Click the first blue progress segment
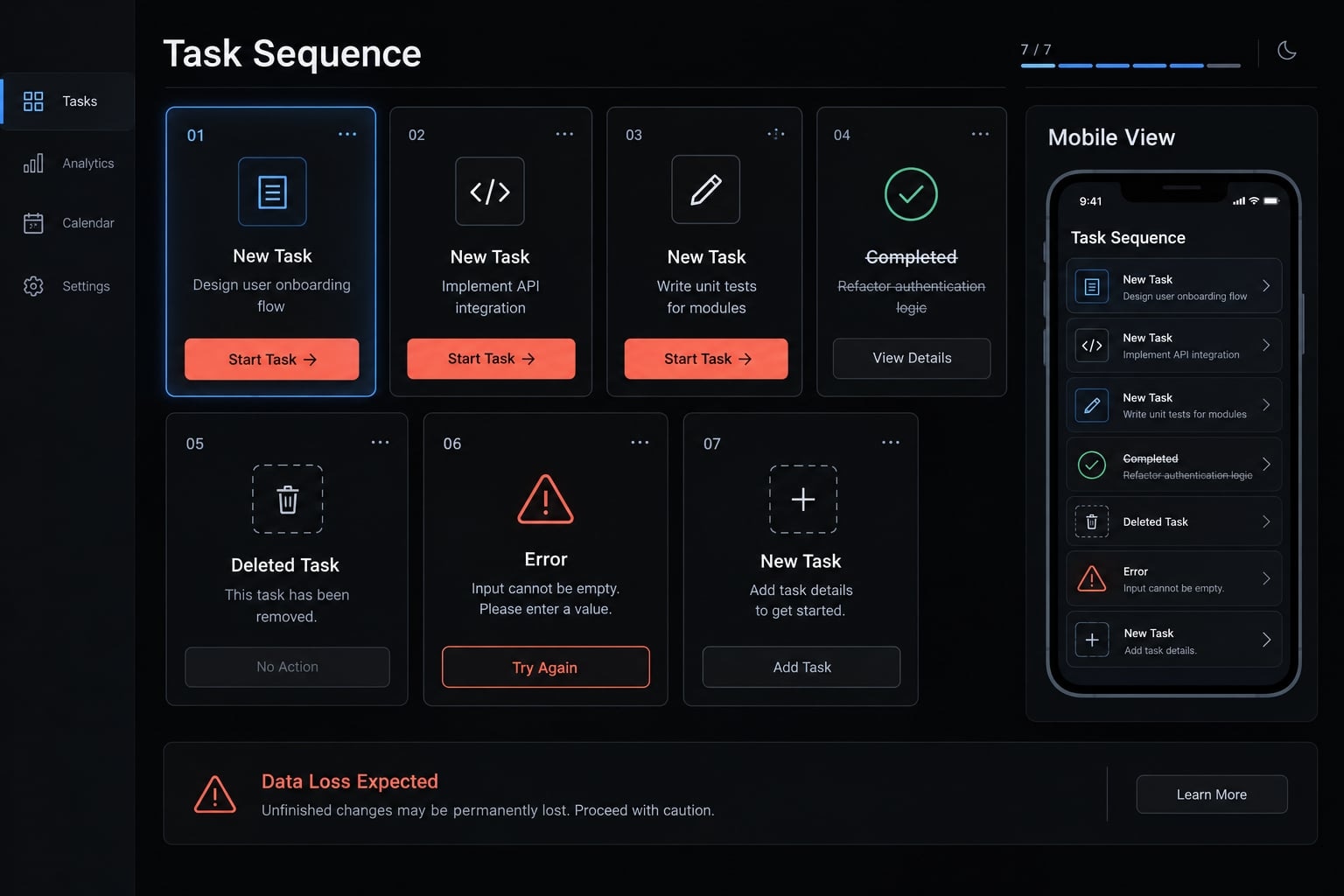 (x=1038, y=66)
